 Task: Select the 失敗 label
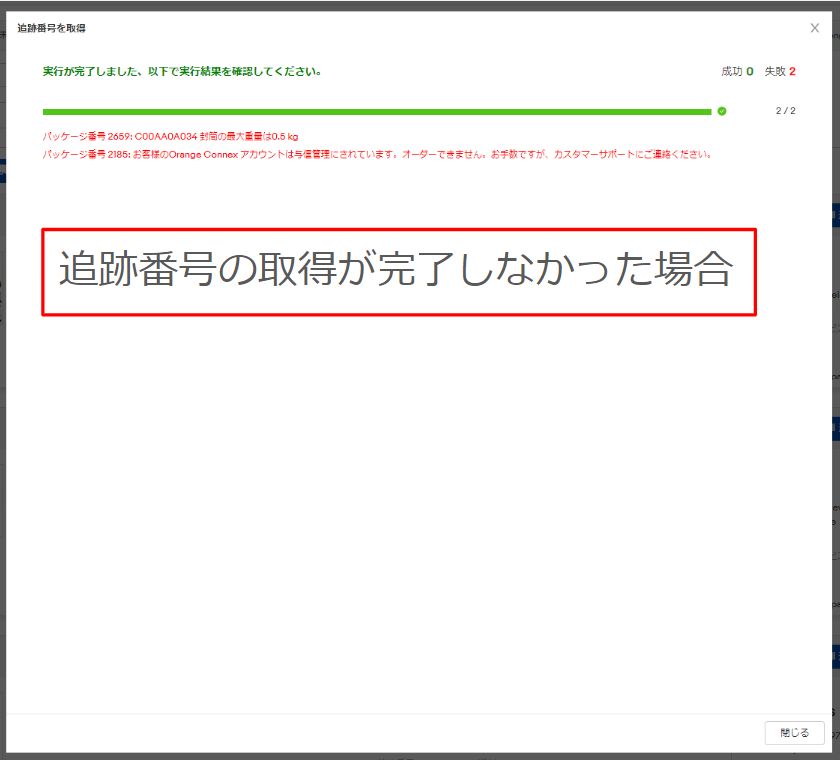click(774, 72)
